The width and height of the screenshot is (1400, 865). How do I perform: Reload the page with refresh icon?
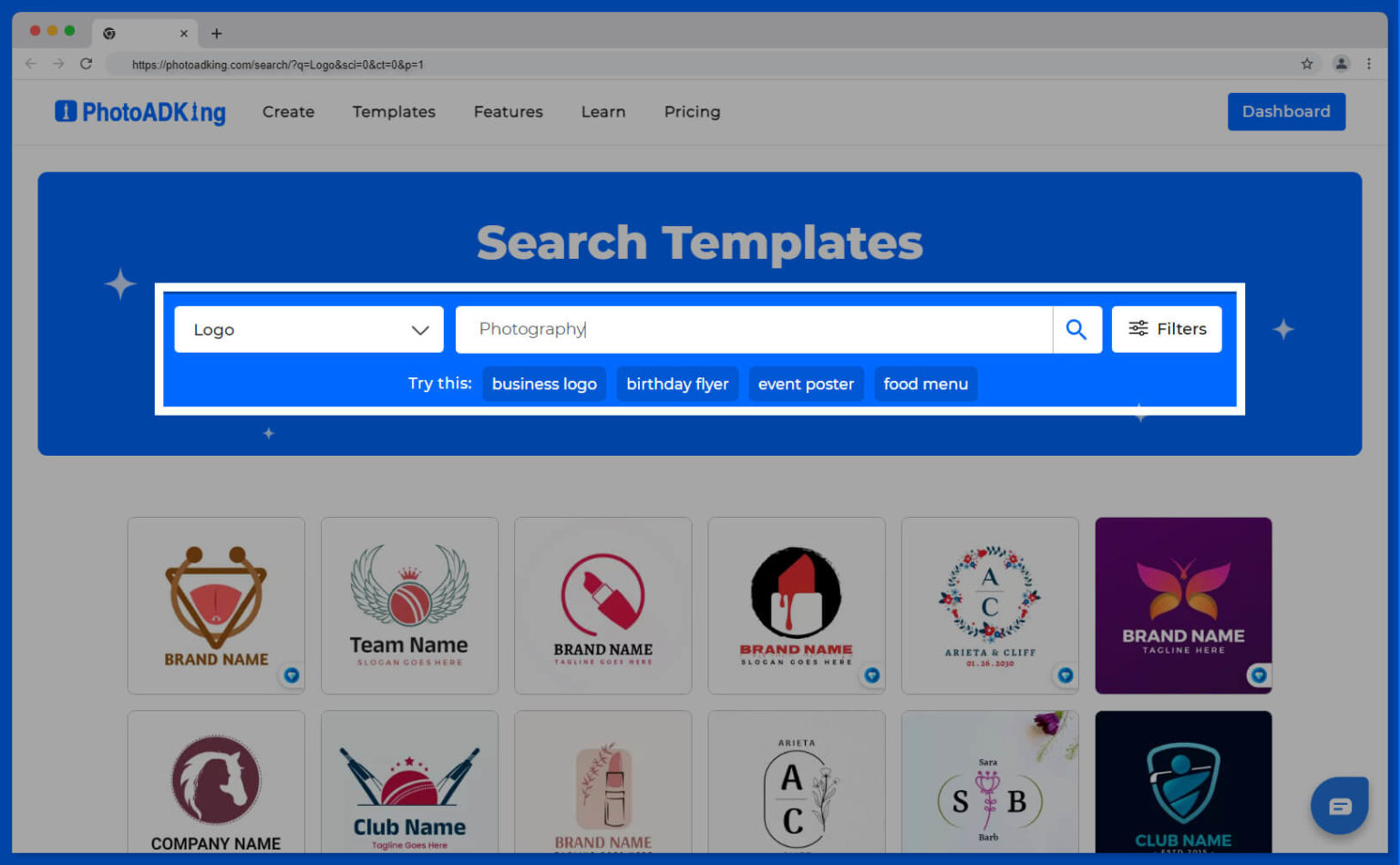pyautogui.click(x=86, y=64)
